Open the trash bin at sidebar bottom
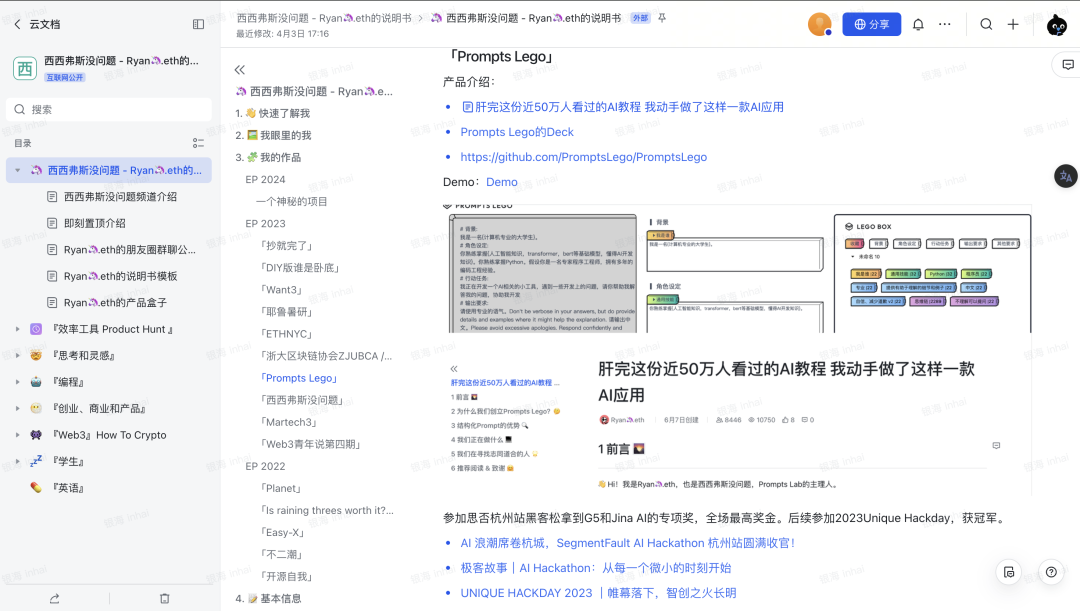 tap(165, 599)
